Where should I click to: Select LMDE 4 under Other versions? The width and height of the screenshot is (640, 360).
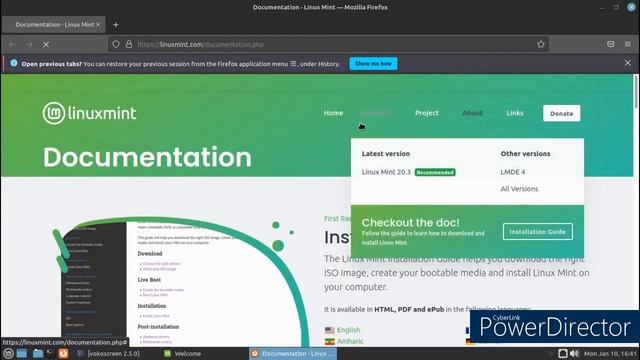[513, 172]
